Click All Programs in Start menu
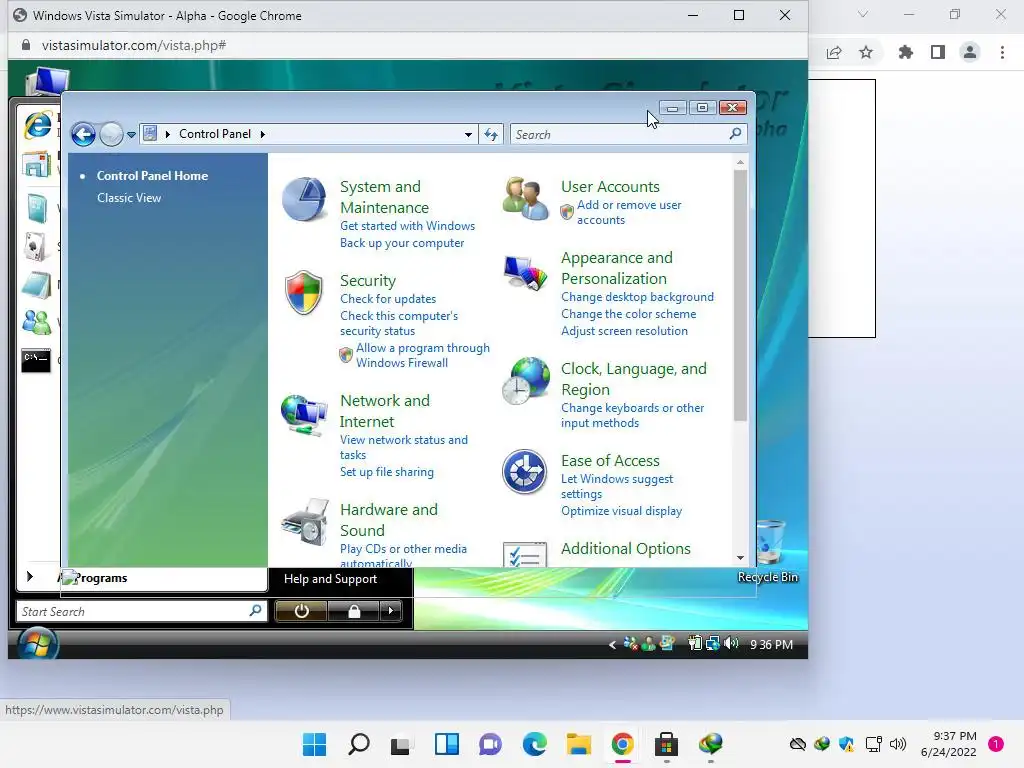 (92, 578)
